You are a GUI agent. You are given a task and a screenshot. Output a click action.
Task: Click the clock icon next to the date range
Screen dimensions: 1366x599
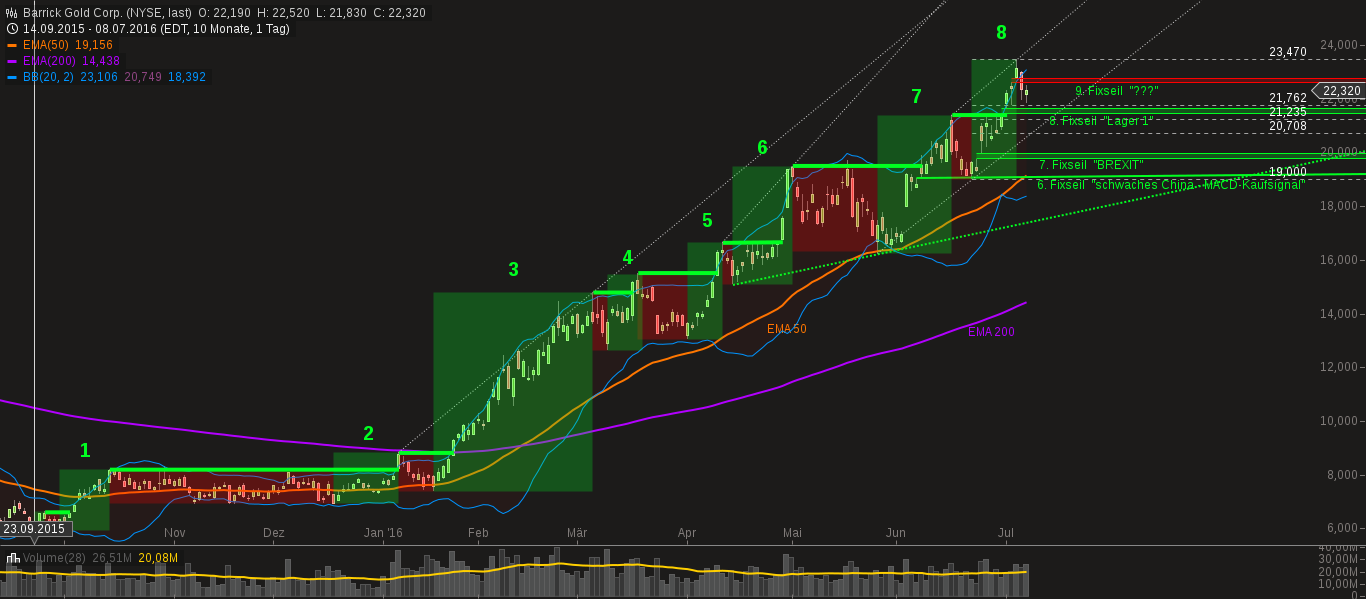(11, 28)
